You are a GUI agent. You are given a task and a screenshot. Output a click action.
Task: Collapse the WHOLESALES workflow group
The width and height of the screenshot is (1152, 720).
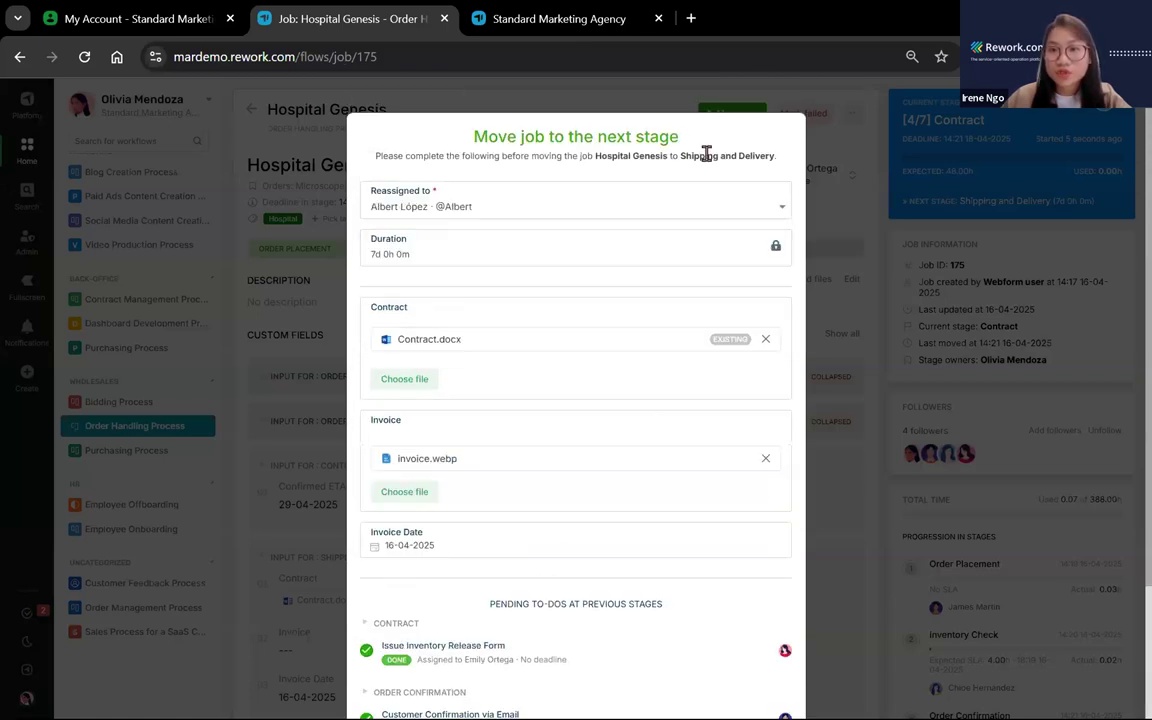point(212,381)
